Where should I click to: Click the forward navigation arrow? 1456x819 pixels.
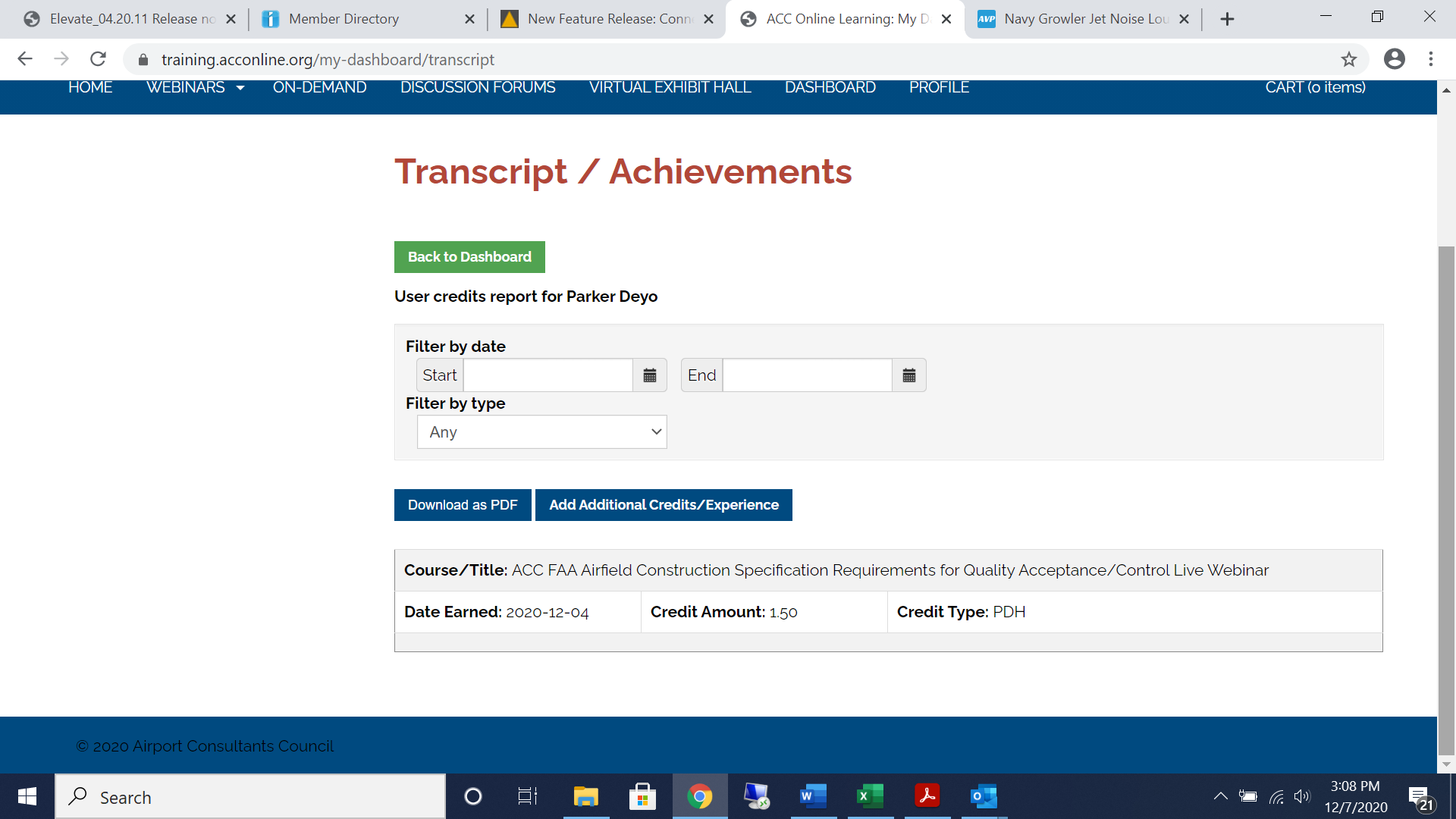click(61, 59)
